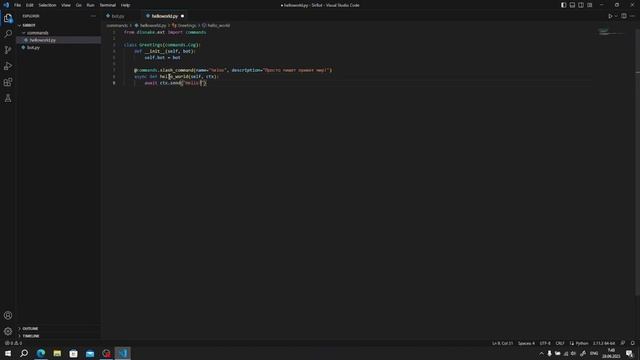Screen dimensions: 640x360
Task: Click the minimap code overview
Action: click(x=610, y=32)
